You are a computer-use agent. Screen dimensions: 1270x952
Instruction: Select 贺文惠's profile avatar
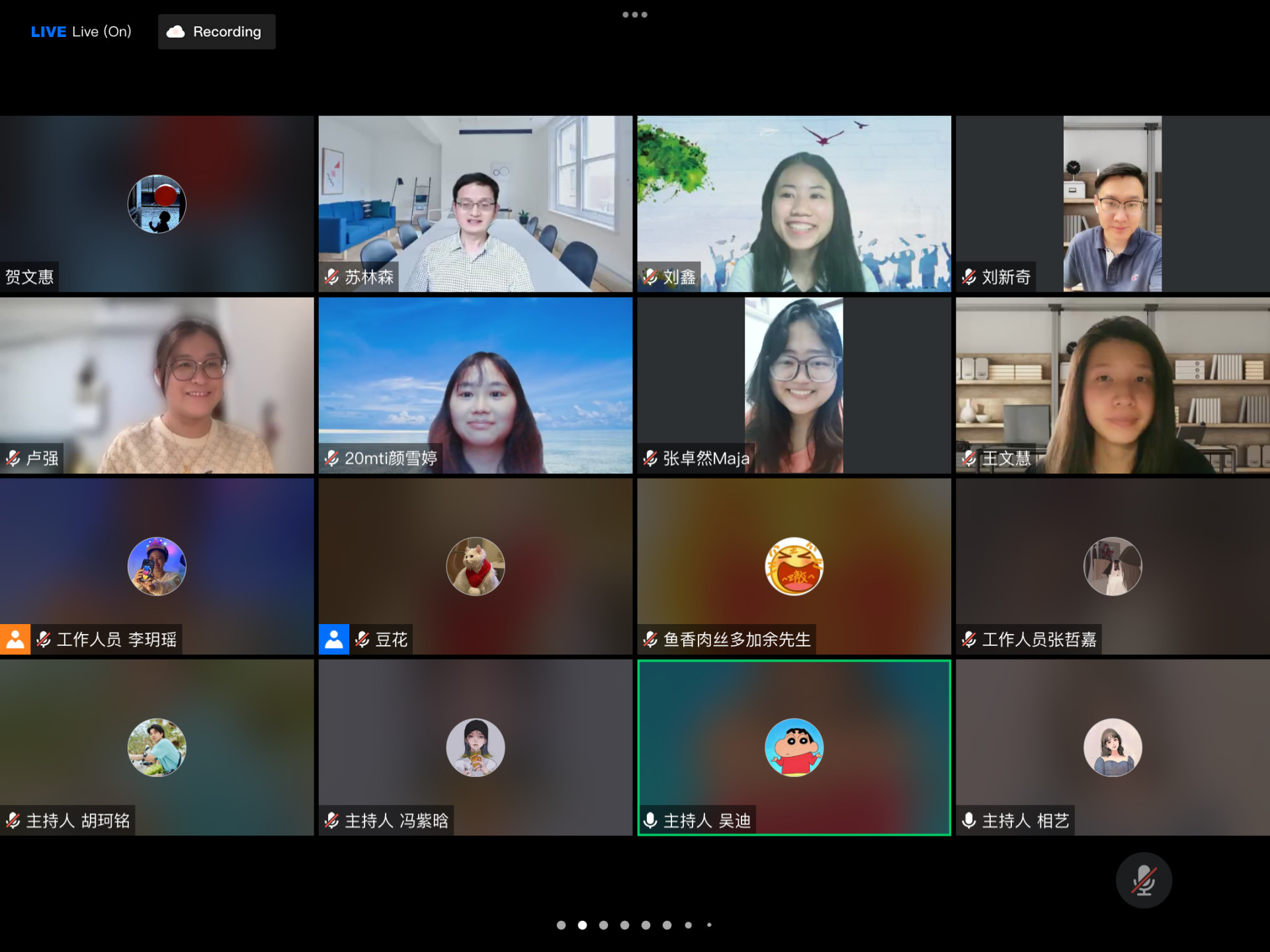[157, 204]
